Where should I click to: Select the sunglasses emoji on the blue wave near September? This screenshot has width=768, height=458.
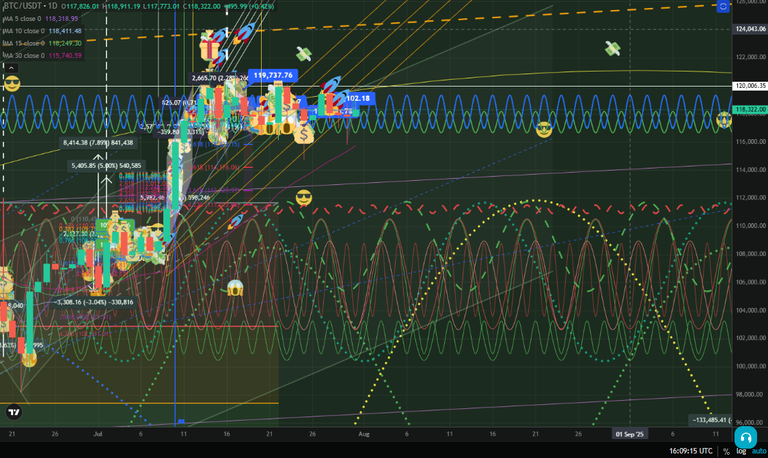pyautogui.click(x=544, y=129)
